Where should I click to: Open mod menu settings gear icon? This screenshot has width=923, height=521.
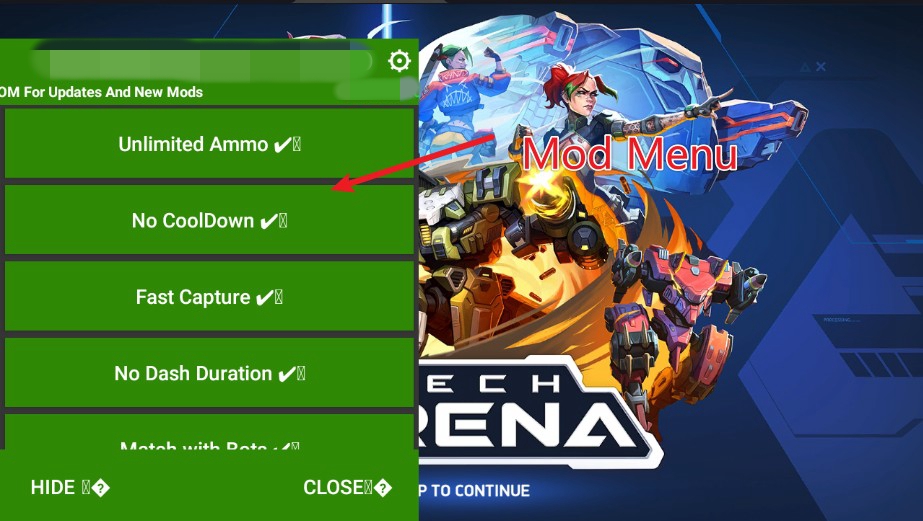399,61
